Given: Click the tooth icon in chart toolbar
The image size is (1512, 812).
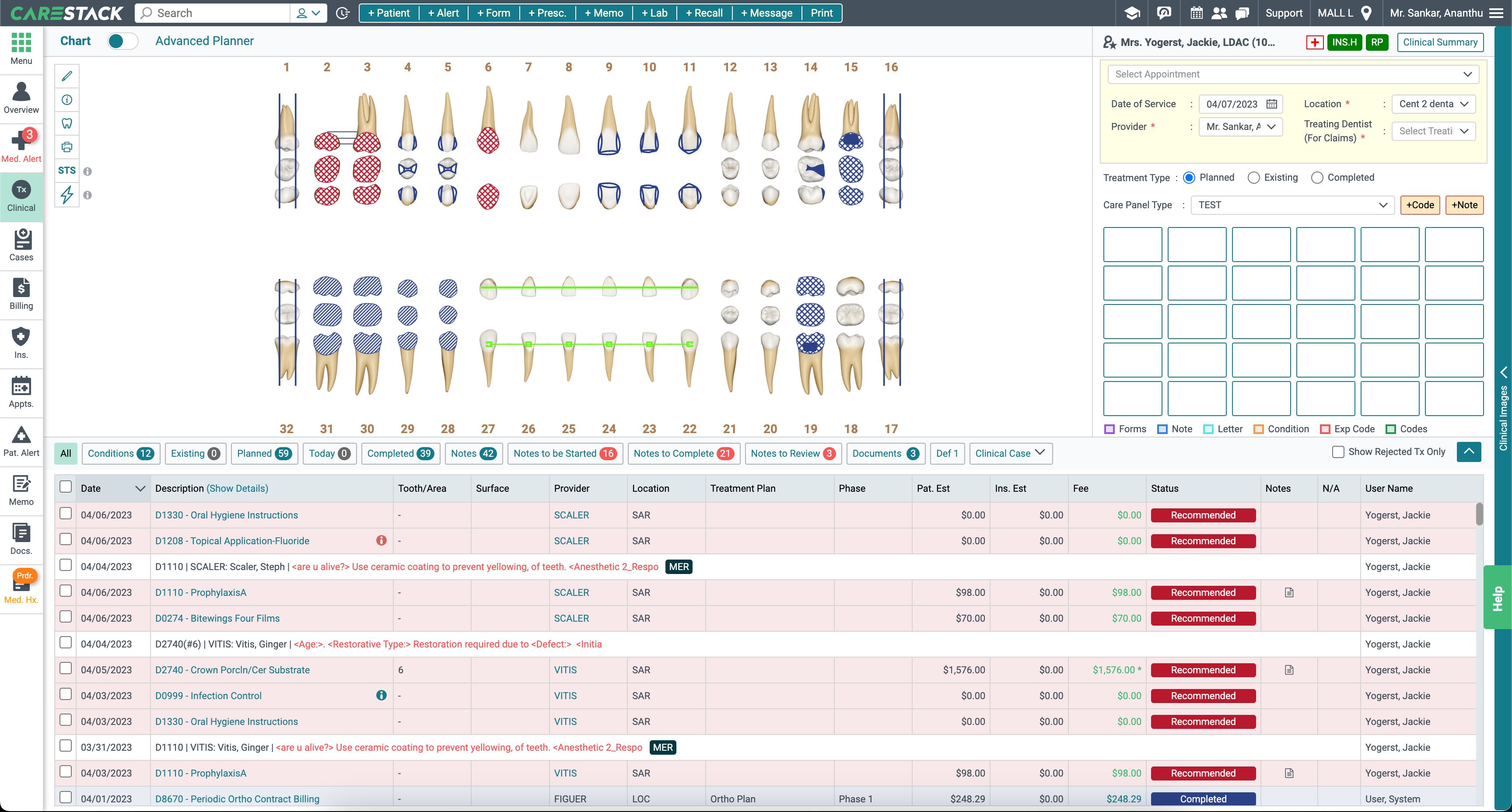Looking at the screenshot, I should 67,123.
